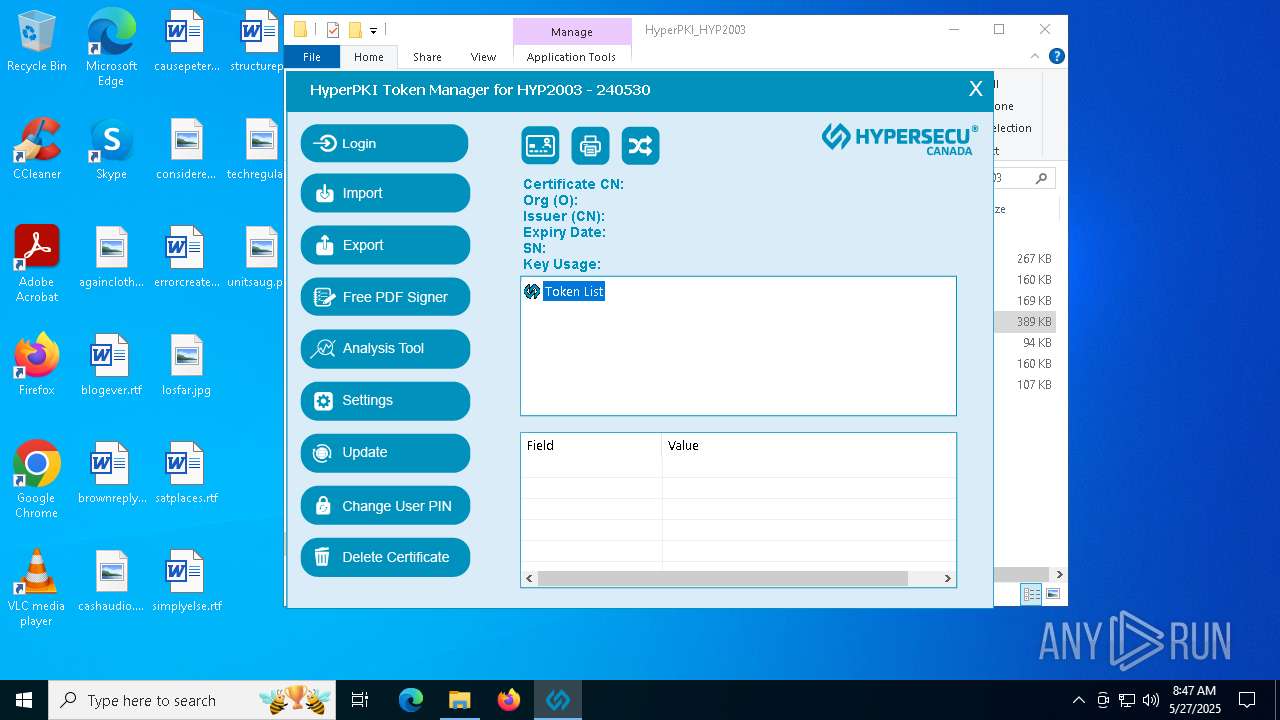Image resolution: width=1280 pixels, height=720 pixels.
Task: Select Microsoft Edge desktop shortcut
Action: point(111,47)
